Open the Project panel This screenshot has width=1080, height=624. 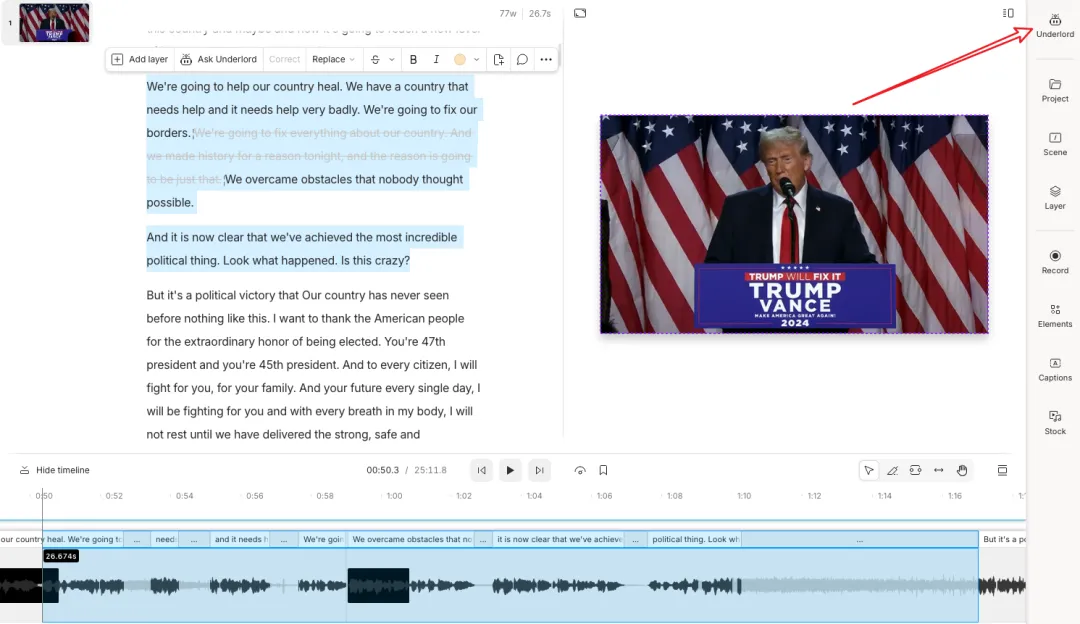[x=1055, y=90]
